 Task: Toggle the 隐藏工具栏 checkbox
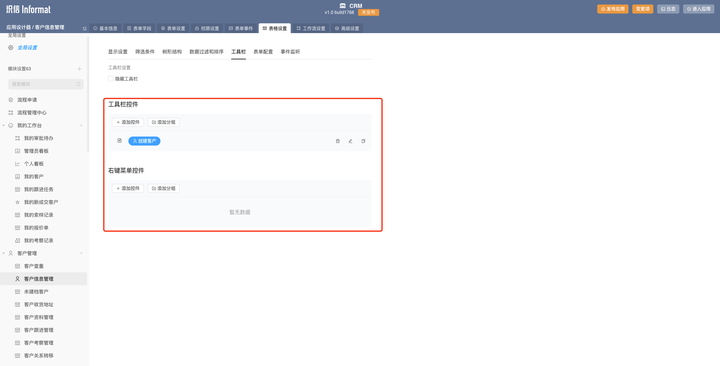[x=111, y=79]
